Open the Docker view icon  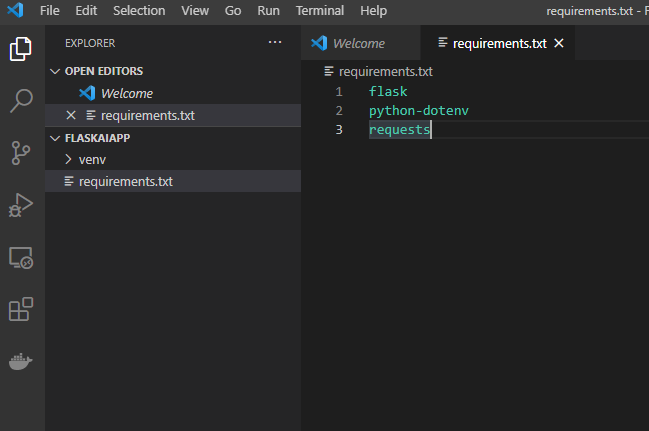21,361
